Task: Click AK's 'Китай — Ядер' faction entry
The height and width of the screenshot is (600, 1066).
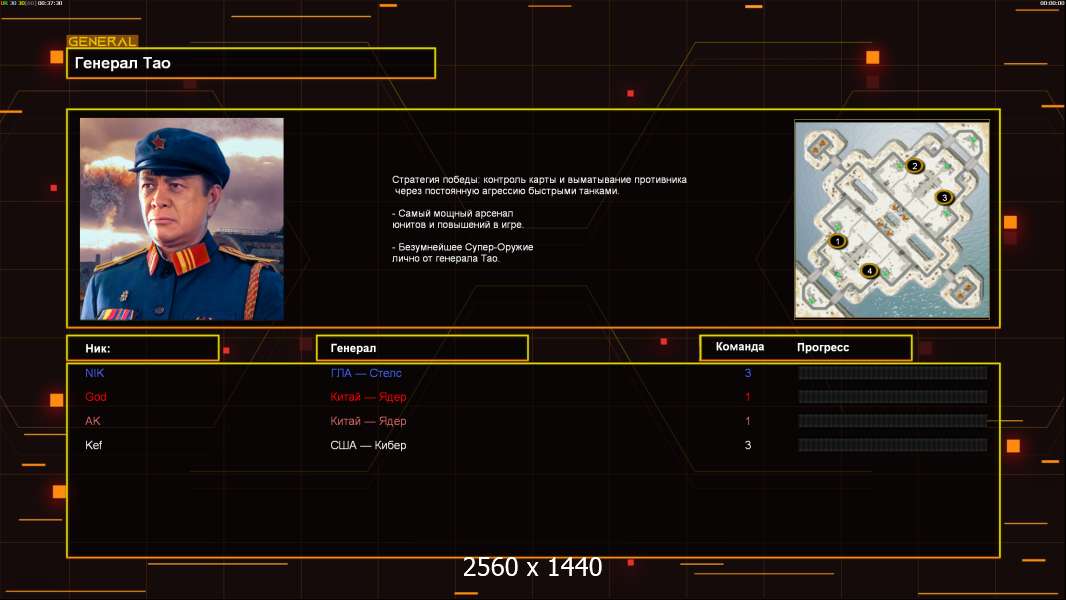Action: pyautogui.click(x=368, y=421)
